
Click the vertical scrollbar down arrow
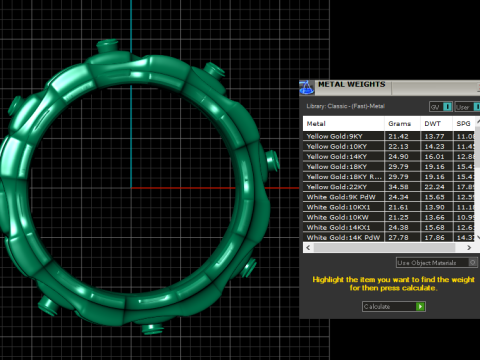pyautogui.click(x=478, y=237)
